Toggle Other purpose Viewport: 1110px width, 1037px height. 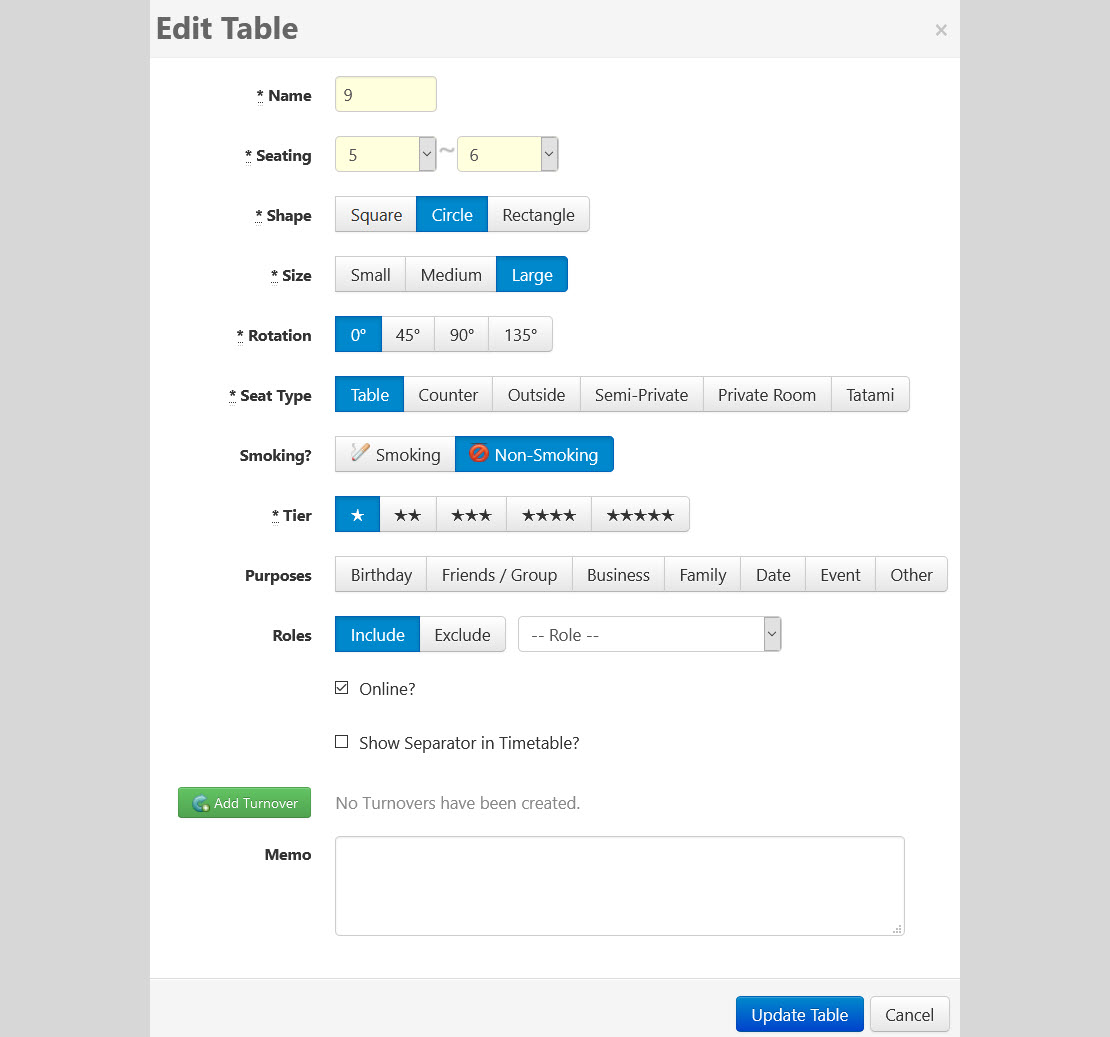[911, 575]
